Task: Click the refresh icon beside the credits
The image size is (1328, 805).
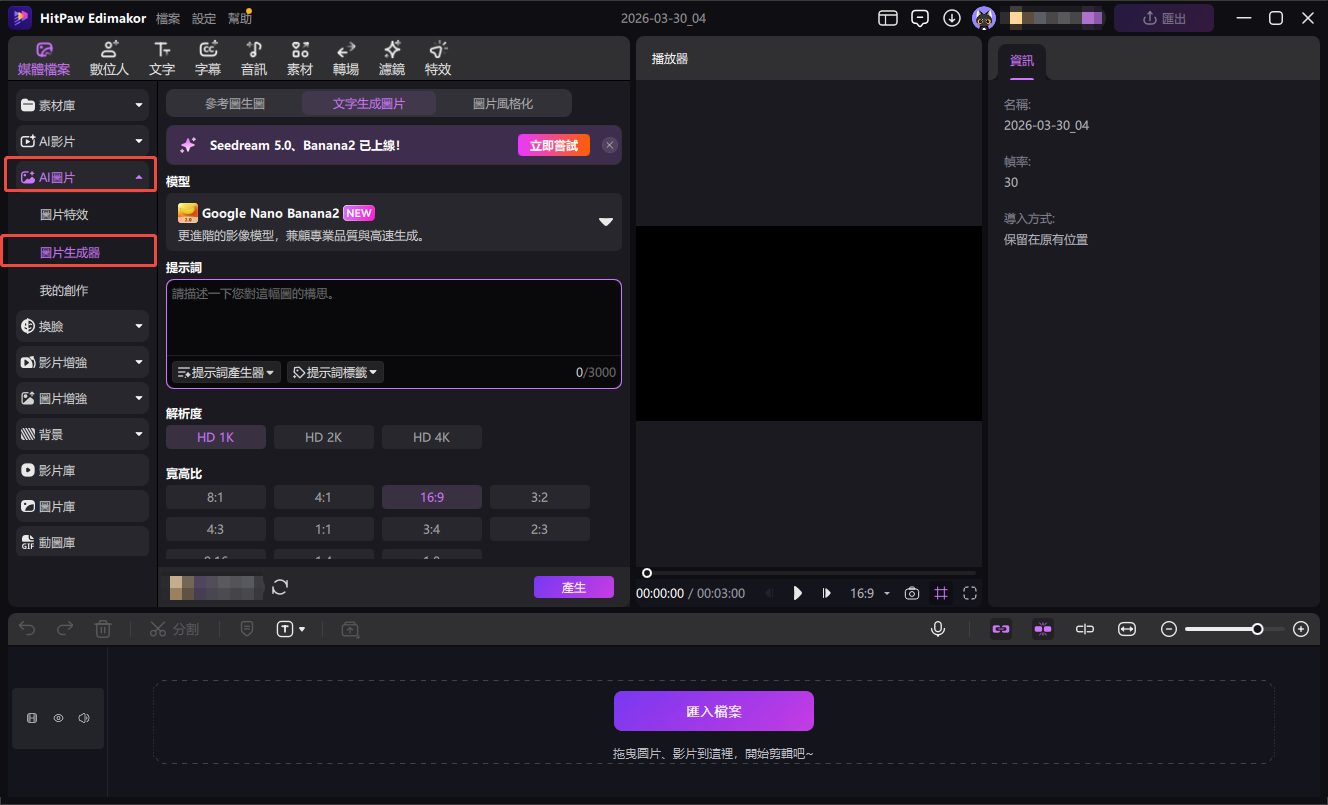Action: tap(280, 587)
